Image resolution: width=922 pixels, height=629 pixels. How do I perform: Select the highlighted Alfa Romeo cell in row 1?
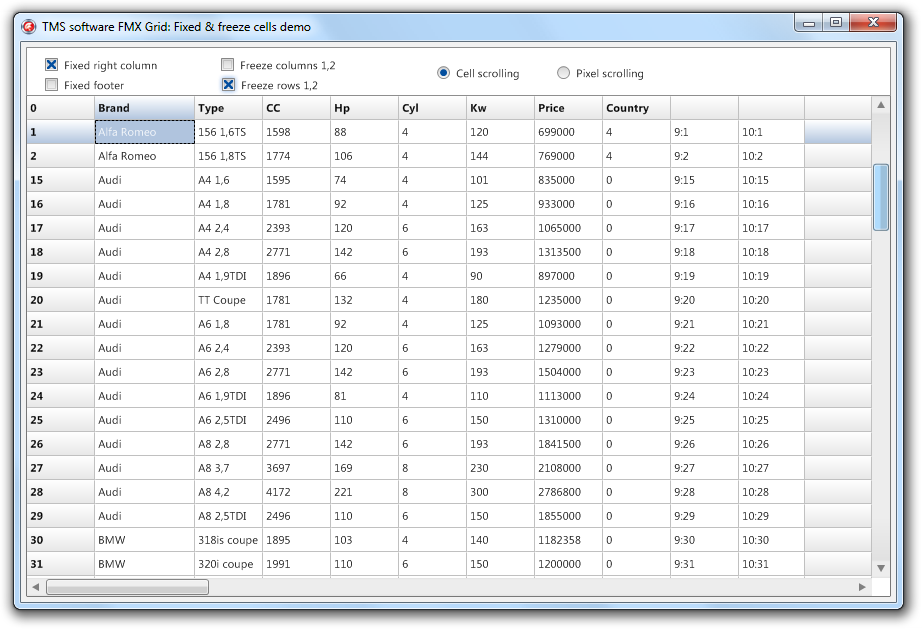(145, 132)
